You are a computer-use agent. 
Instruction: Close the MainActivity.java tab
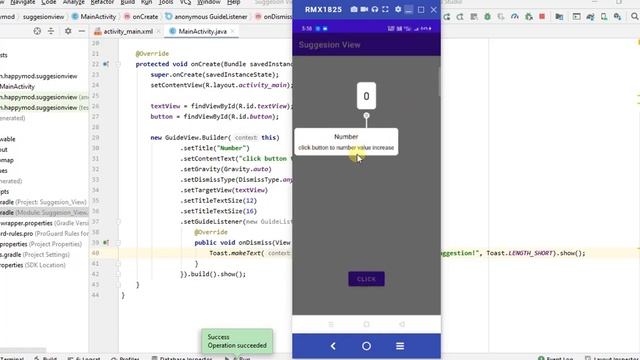pyautogui.click(x=233, y=31)
